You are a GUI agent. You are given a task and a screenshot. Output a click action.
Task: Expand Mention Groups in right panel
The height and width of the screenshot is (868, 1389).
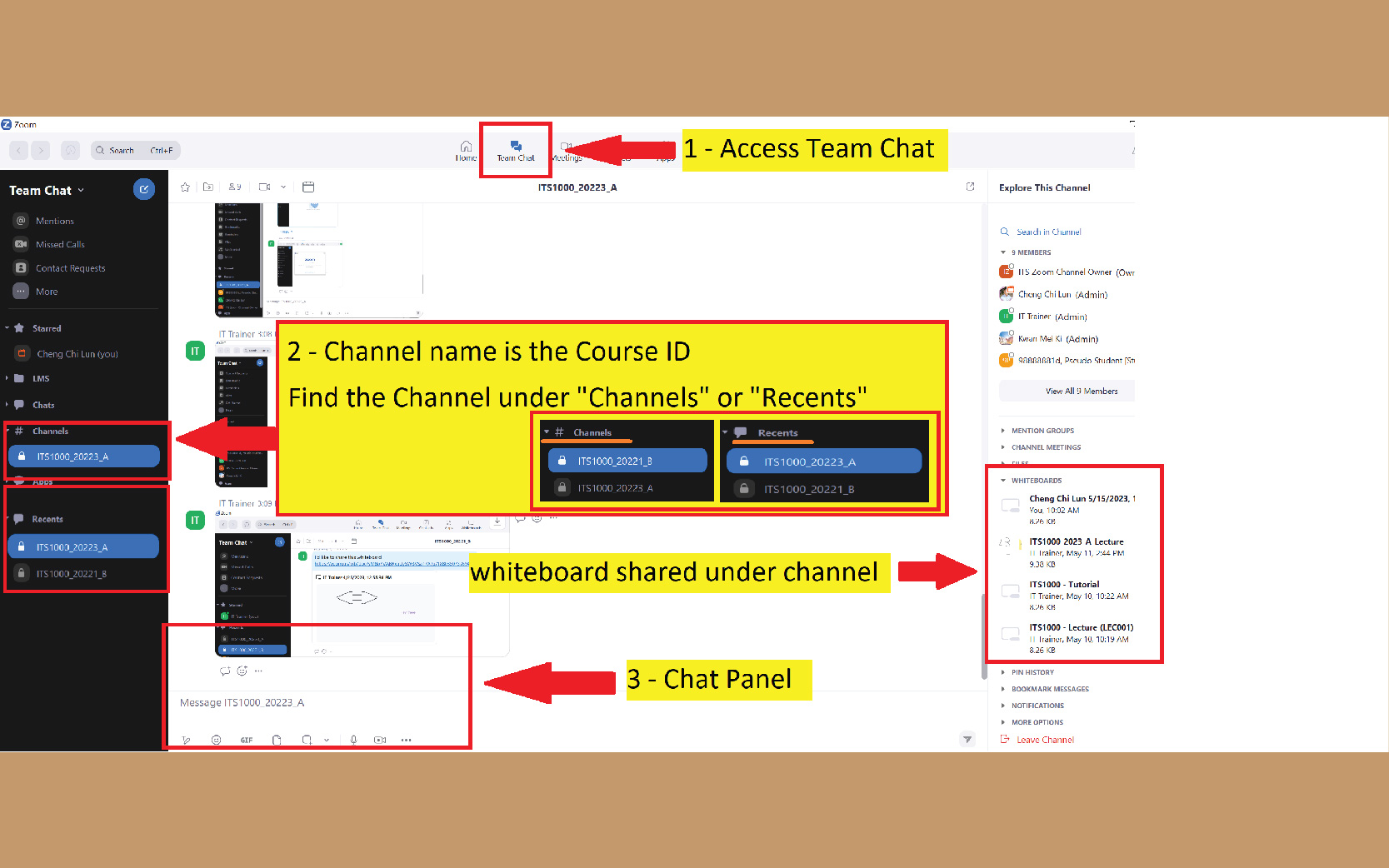[x=1043, y=430]
